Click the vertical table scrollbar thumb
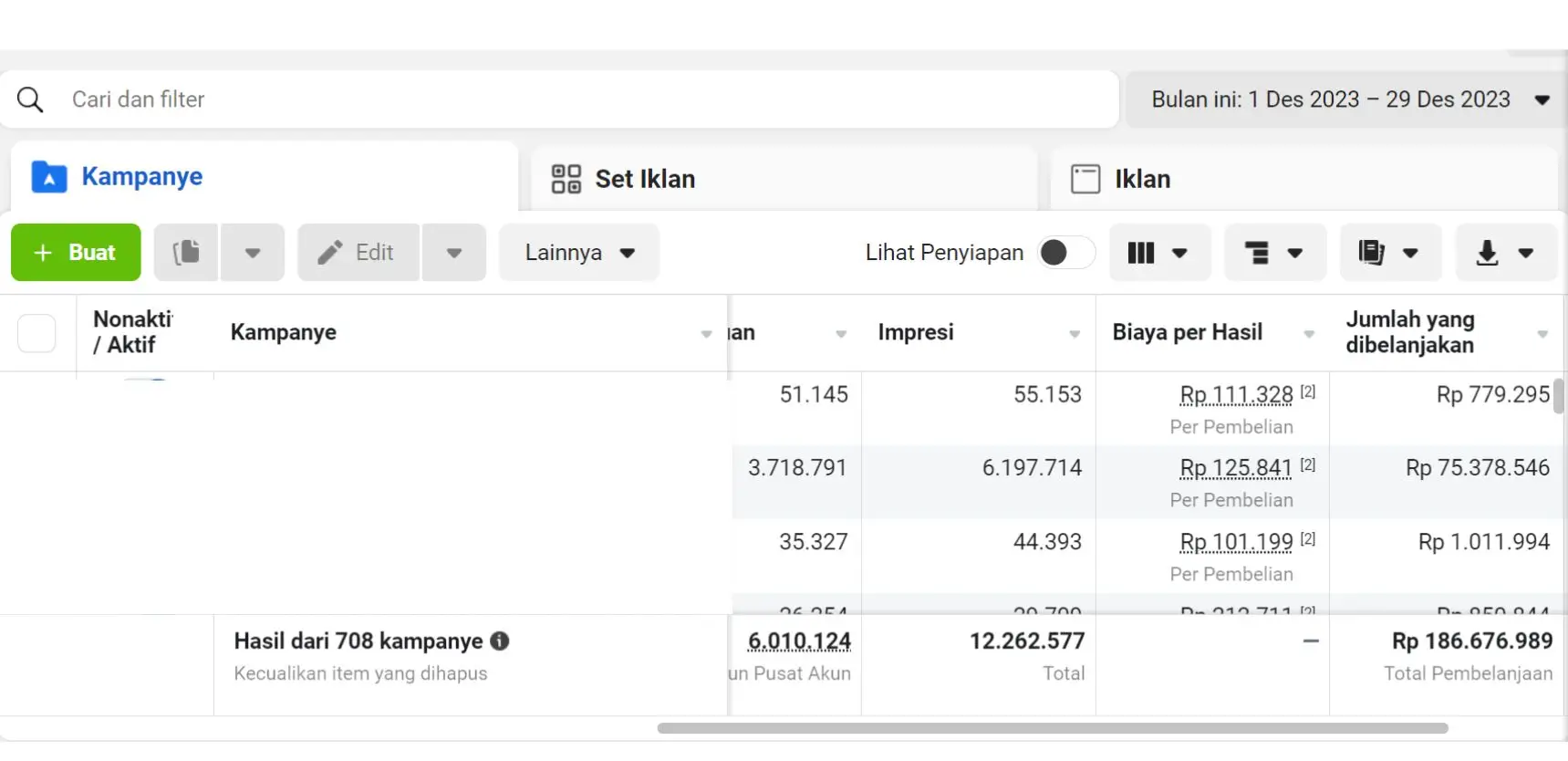The image size is (1568, 761). click(x=1559, y=396)
